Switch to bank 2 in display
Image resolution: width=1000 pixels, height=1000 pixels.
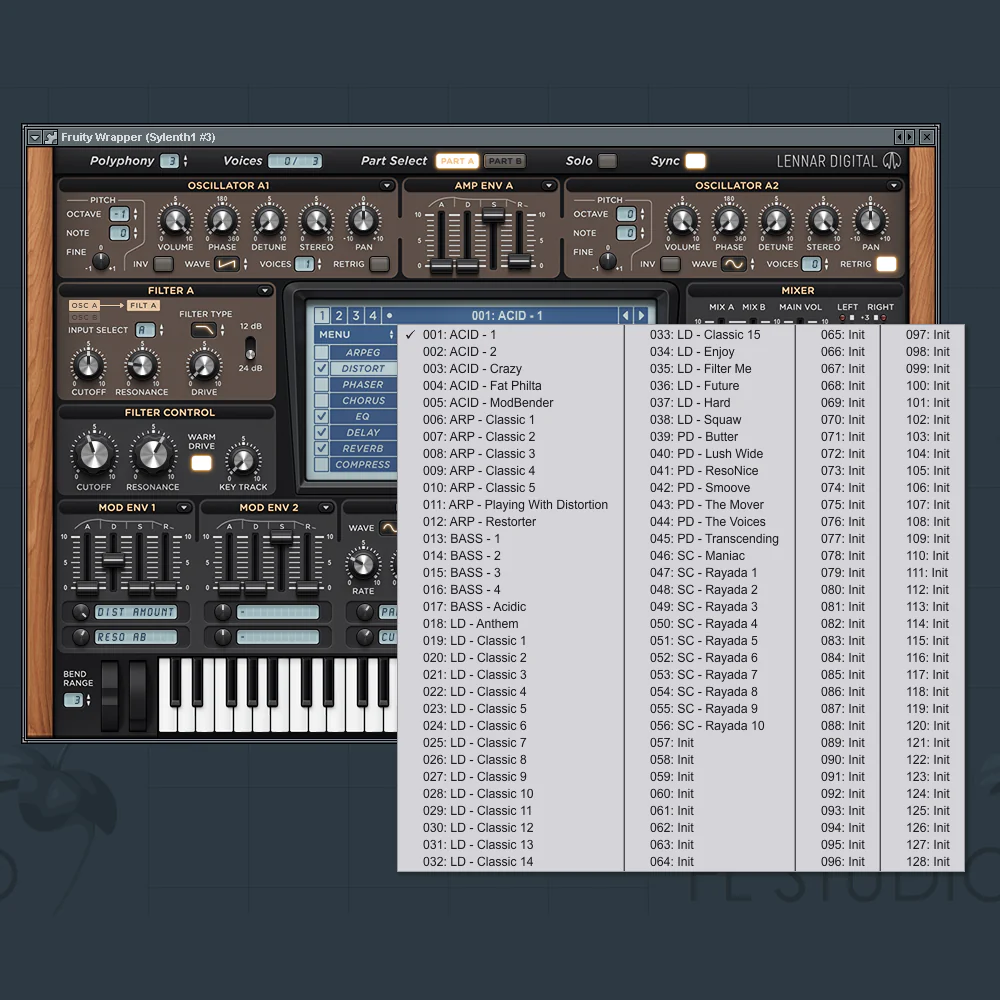[x=339, y=315]
